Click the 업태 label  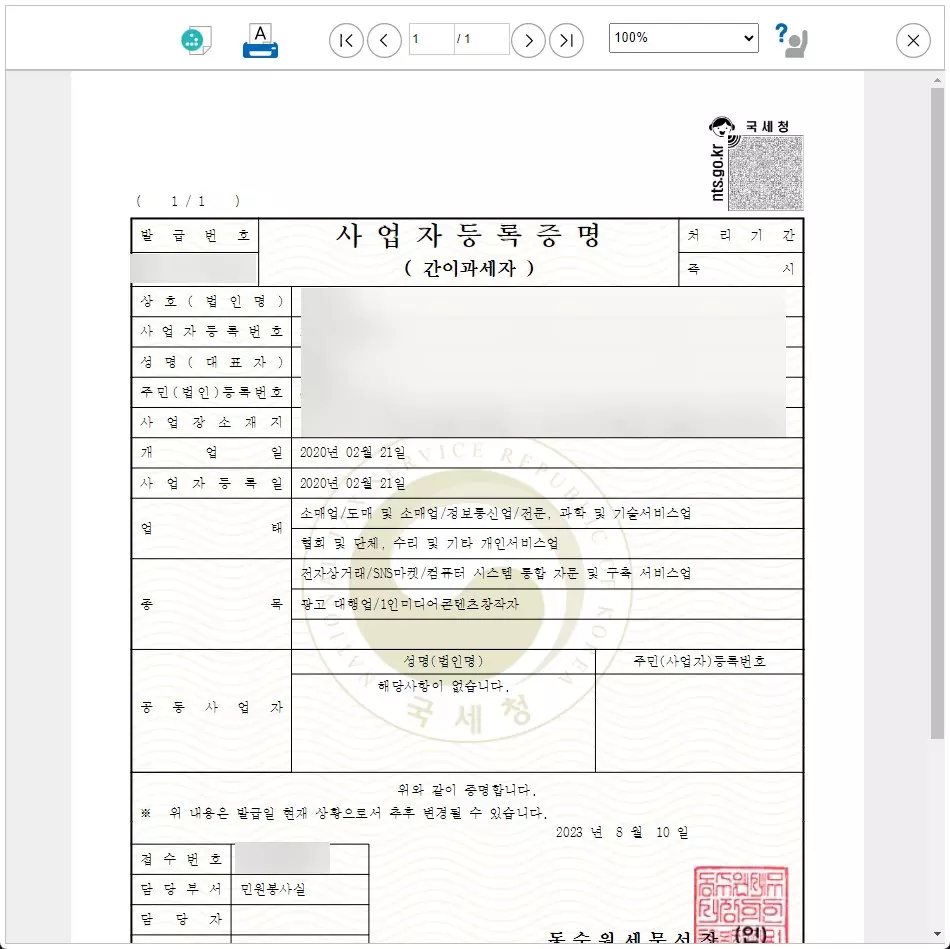point(211,528)
